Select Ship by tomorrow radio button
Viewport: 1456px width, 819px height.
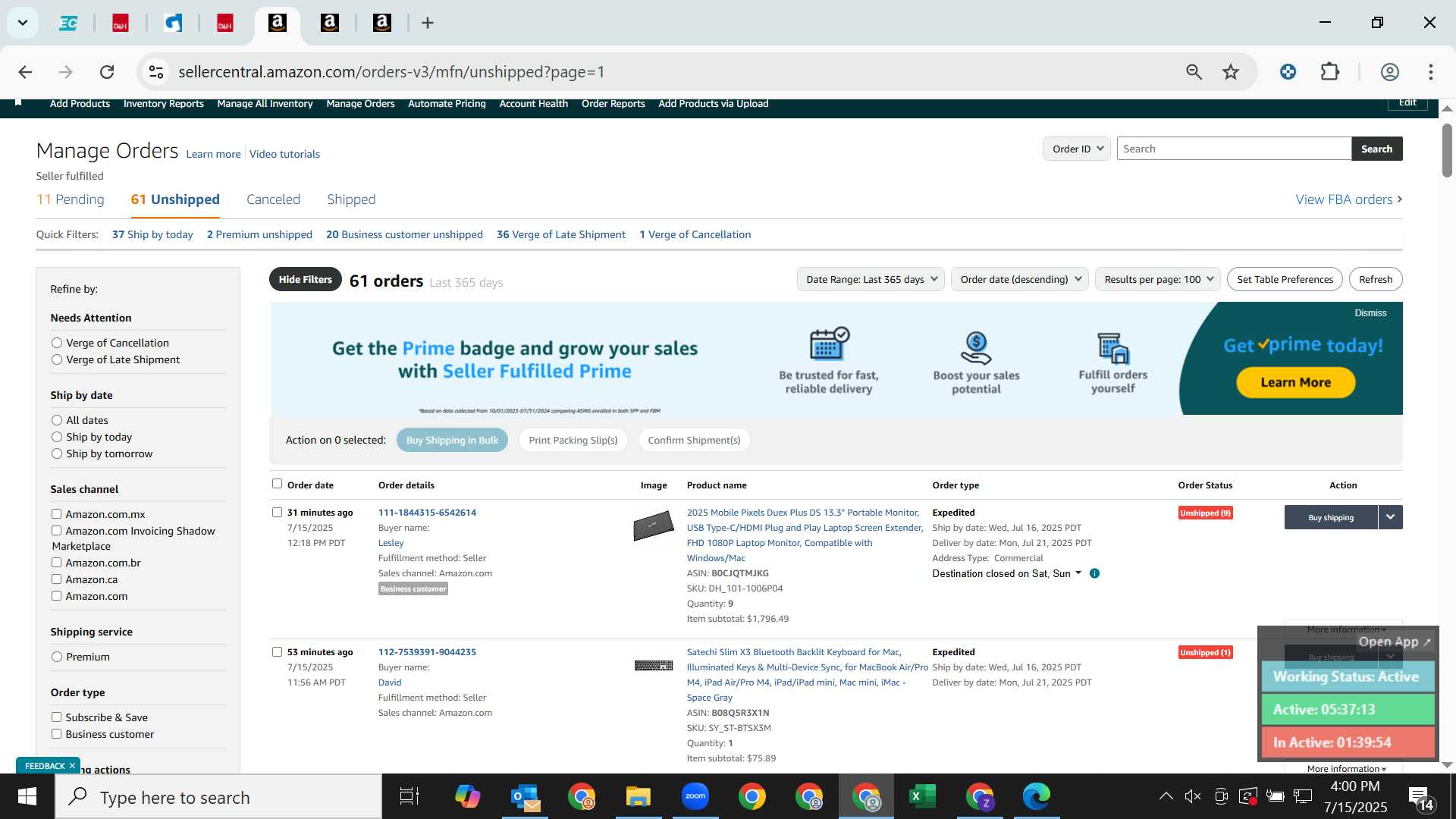57,453
